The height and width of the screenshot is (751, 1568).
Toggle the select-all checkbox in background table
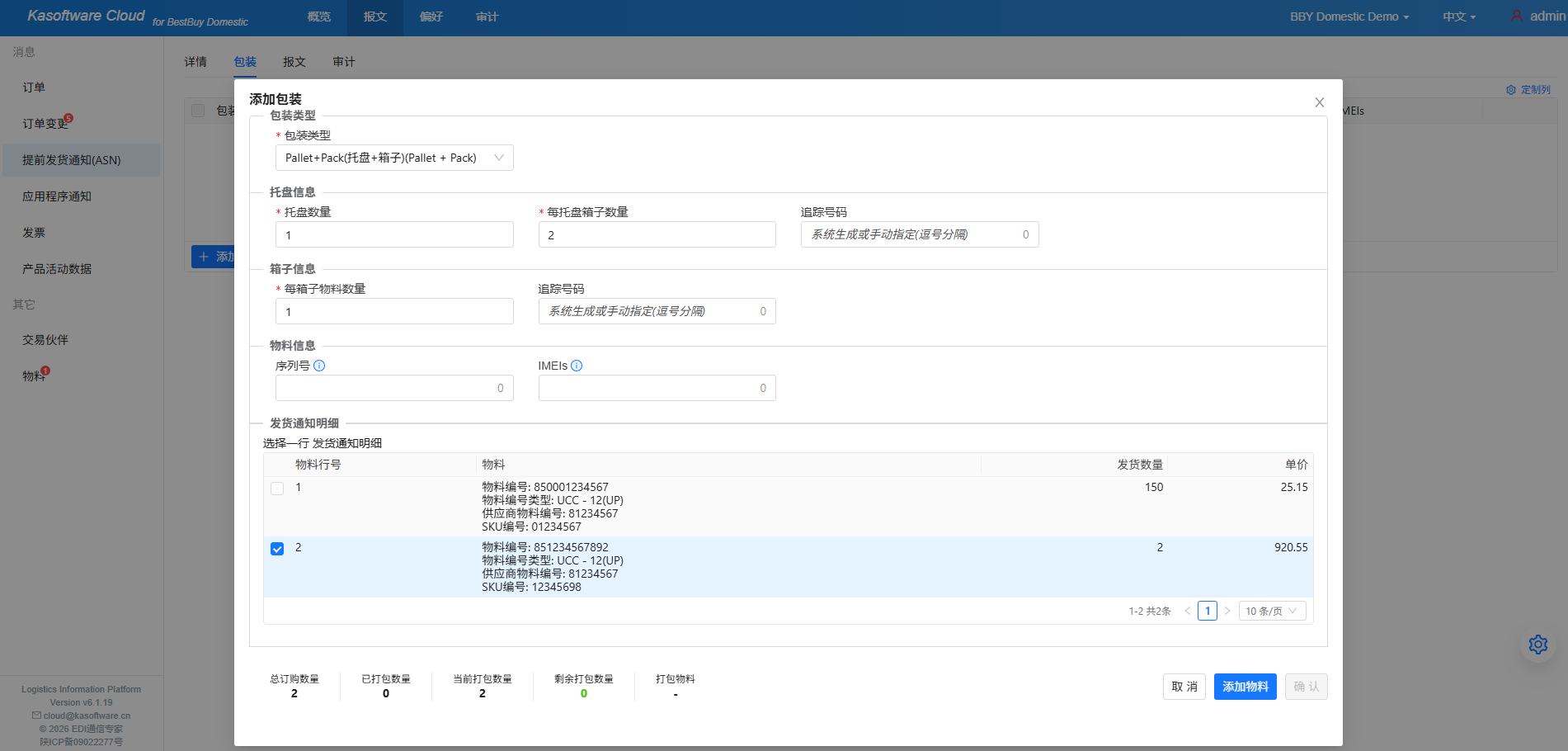(198, 111)
